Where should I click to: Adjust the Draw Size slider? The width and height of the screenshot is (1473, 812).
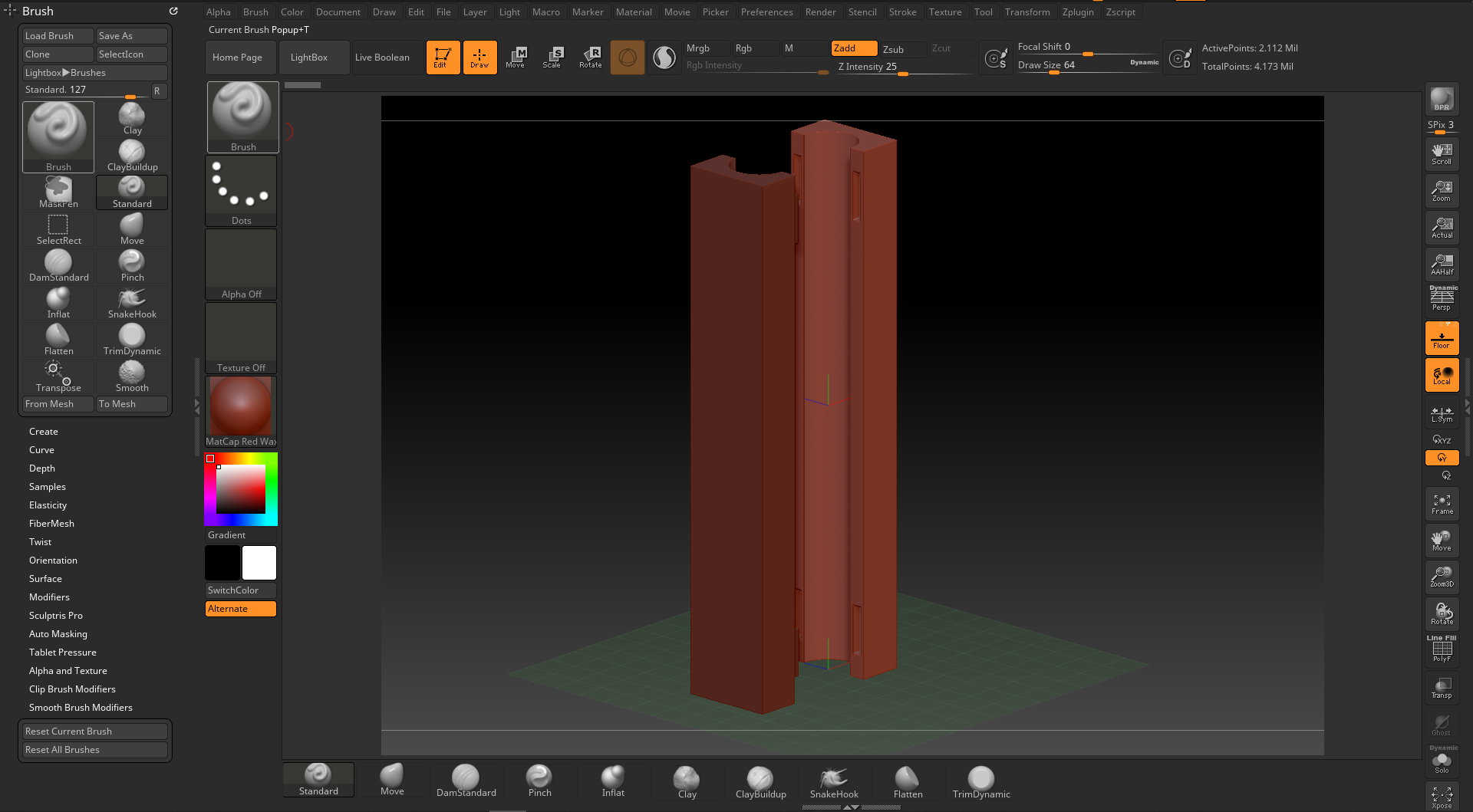(x=1088, y=66)
